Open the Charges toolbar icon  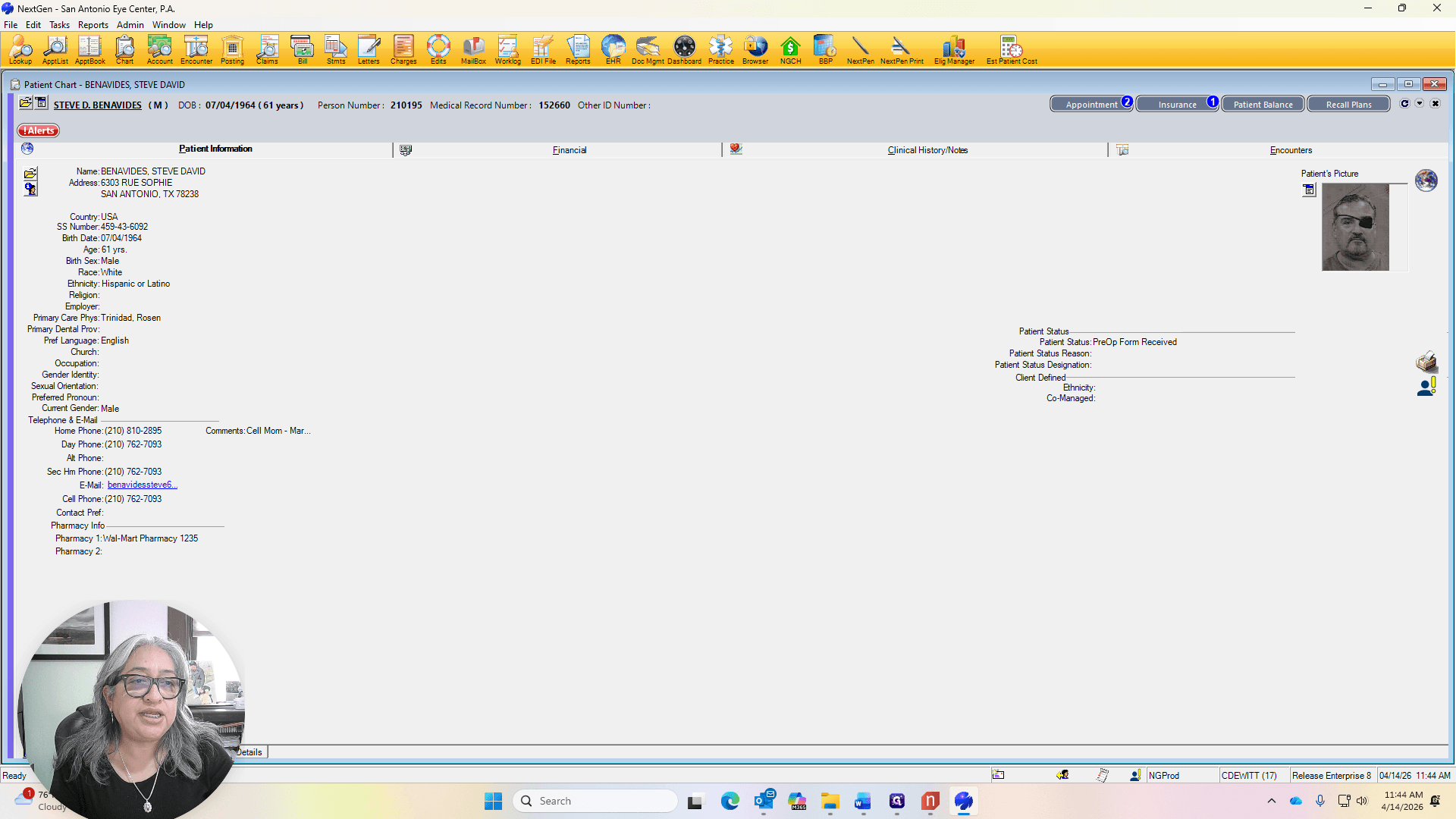click(x=403, y=49)
